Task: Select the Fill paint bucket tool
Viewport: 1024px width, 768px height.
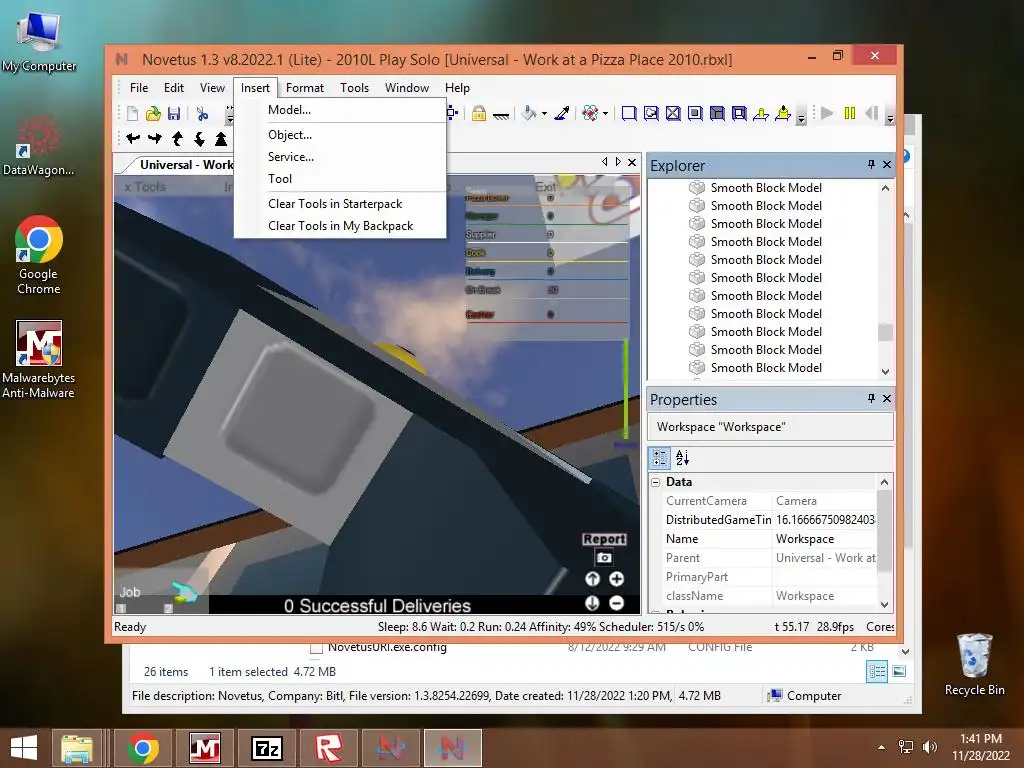Action: [528, 114]
